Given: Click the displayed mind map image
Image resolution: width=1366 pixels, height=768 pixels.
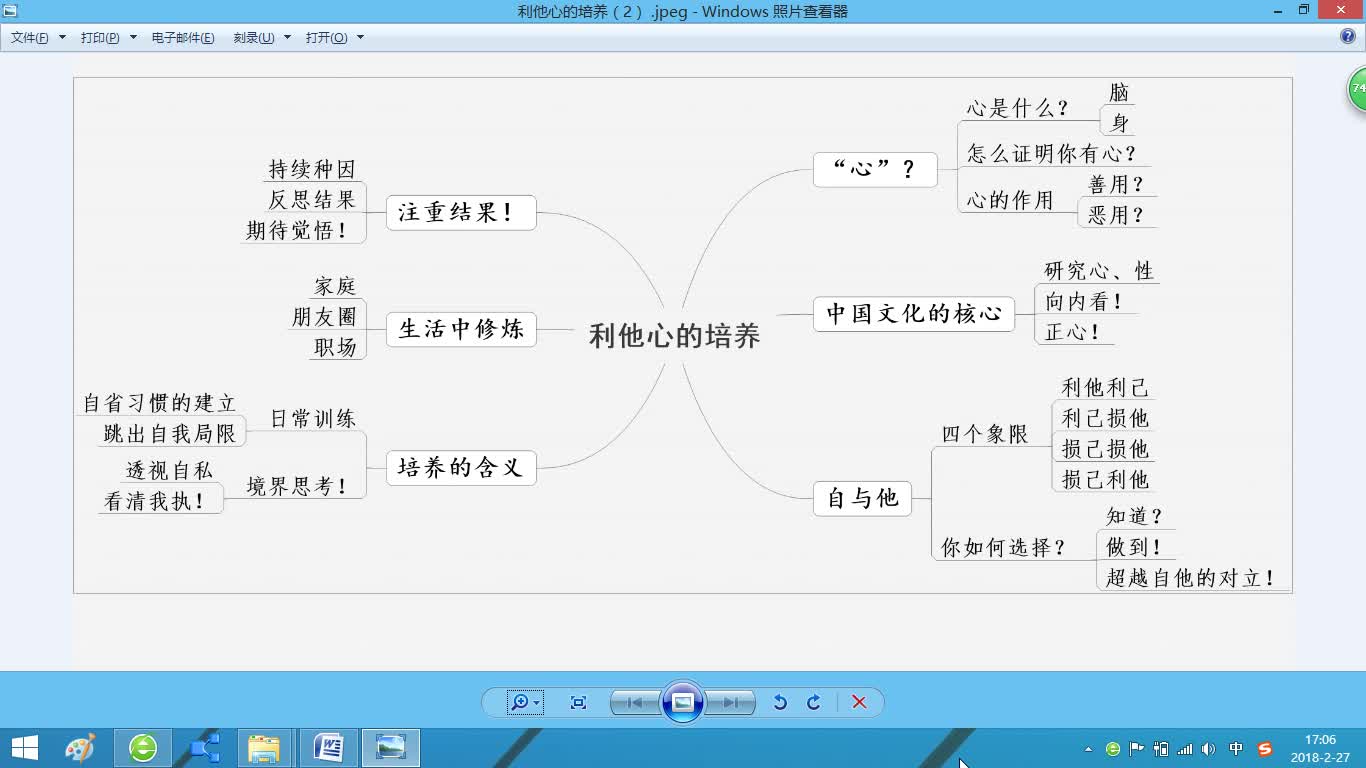Looking at the screenshot, I should tap(683, 335).
